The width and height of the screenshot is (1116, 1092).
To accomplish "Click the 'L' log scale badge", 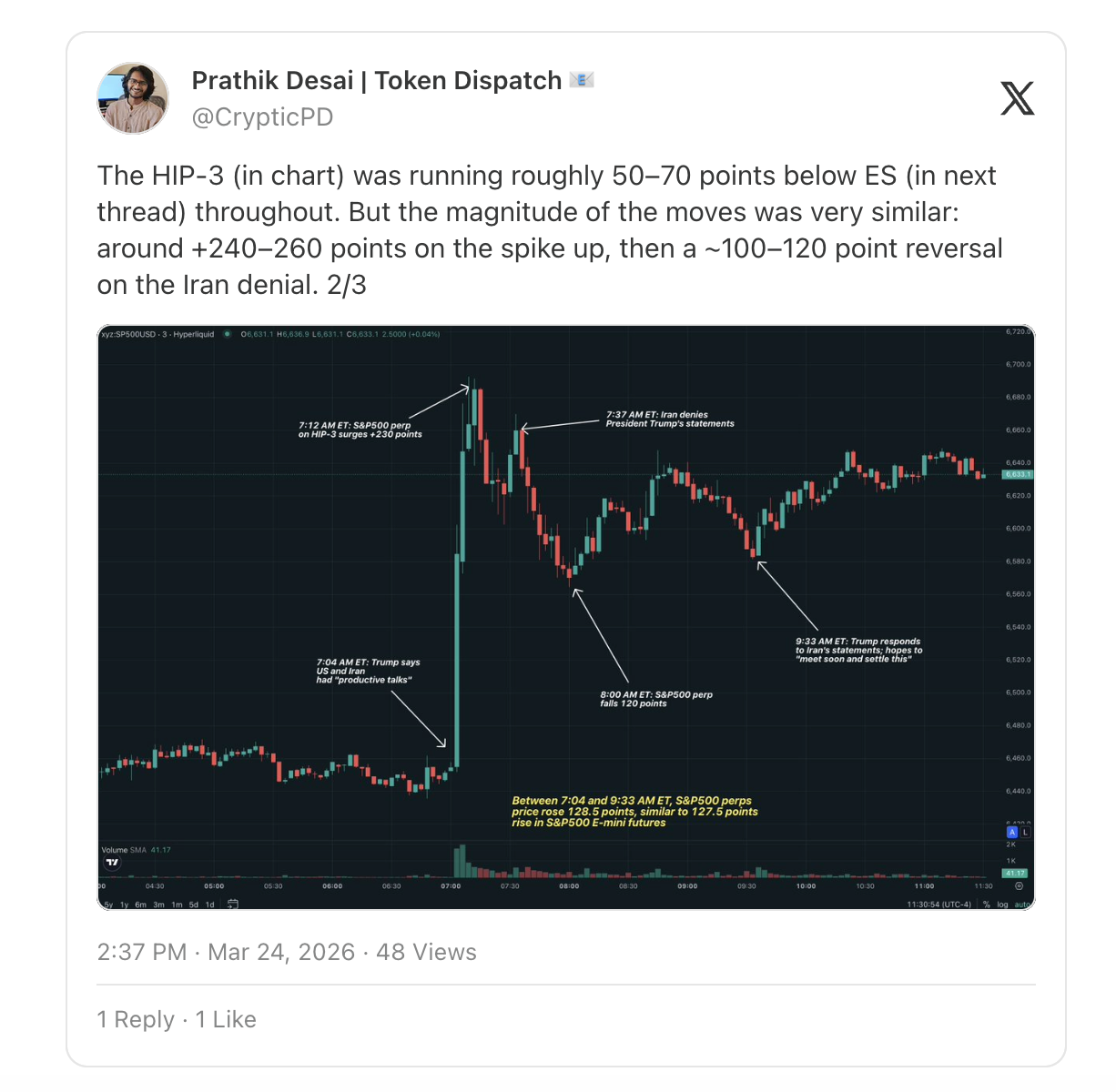I will click(x=1025, y=832).
